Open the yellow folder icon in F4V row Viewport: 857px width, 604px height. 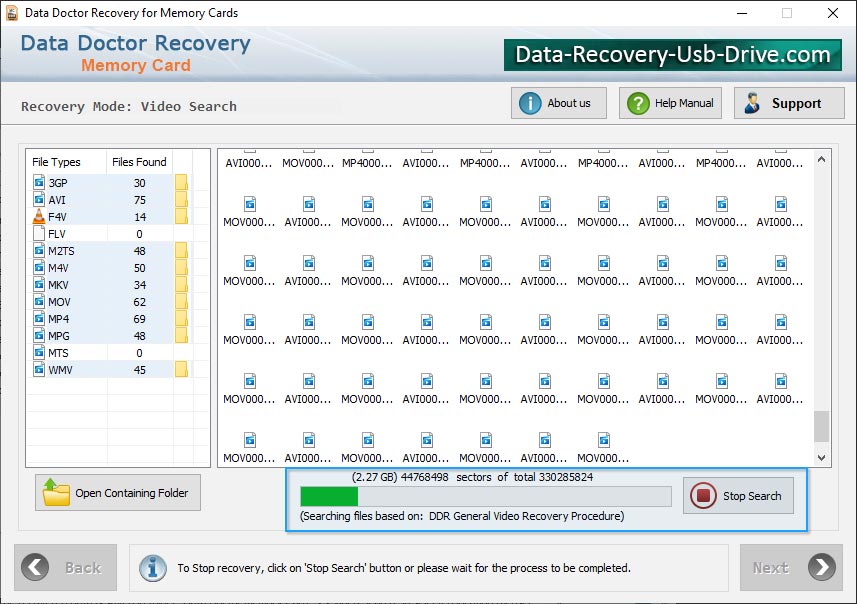181,216
